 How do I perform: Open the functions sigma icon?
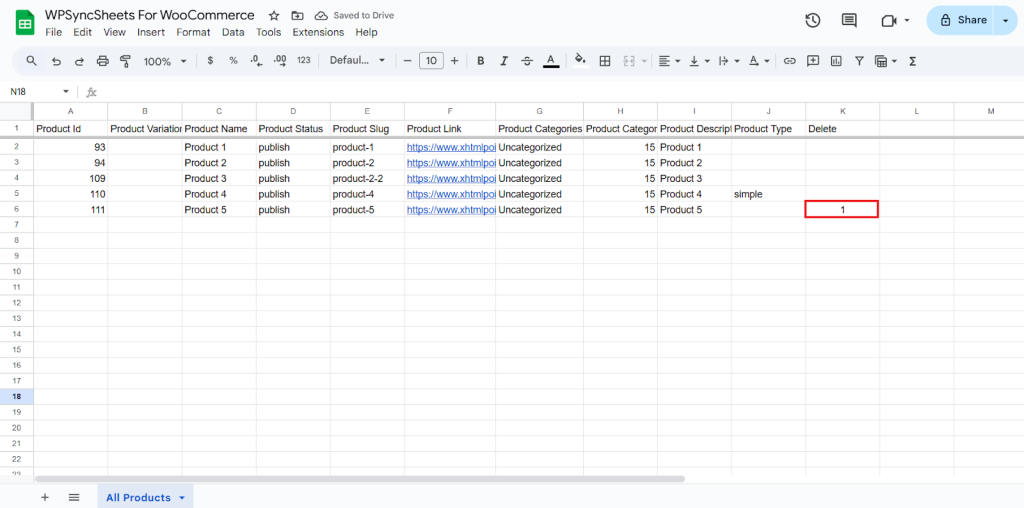click(x=913, y=61)
